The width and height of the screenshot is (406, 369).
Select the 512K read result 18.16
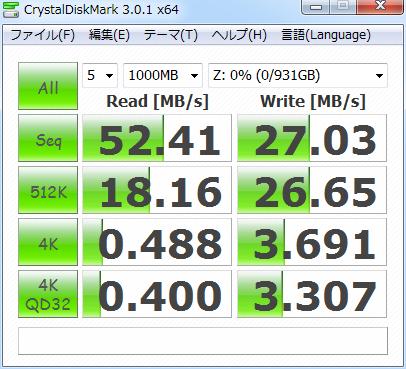157,190
